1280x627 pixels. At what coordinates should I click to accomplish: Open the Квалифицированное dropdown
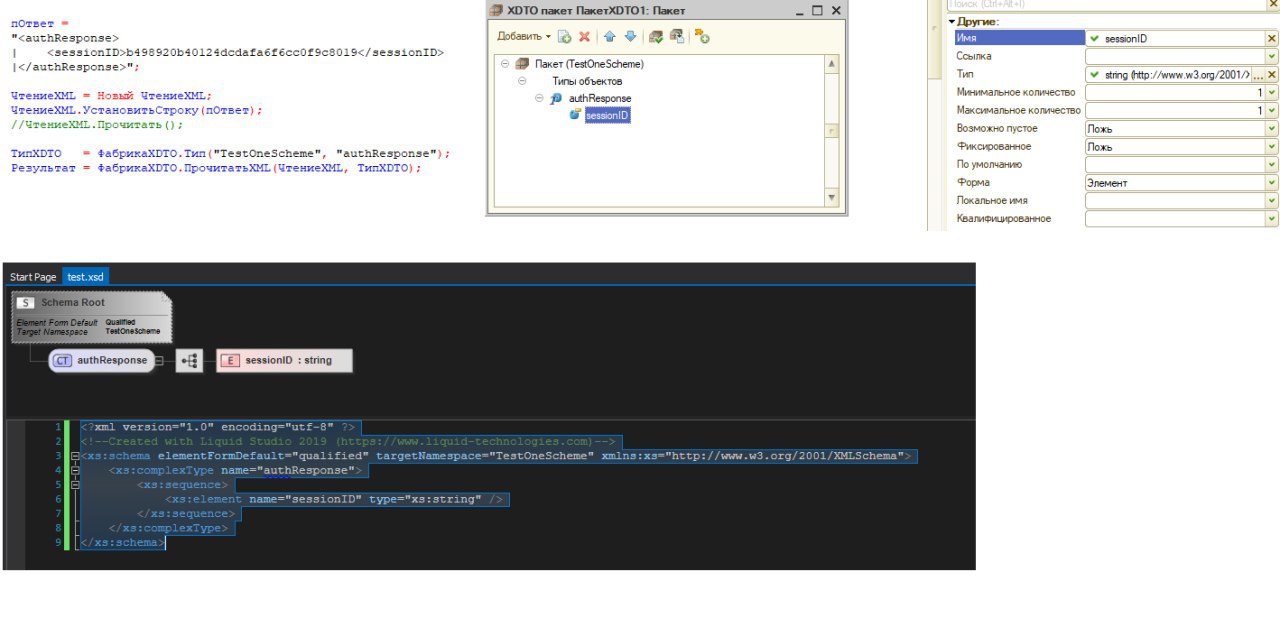(x=1272, y=218)
